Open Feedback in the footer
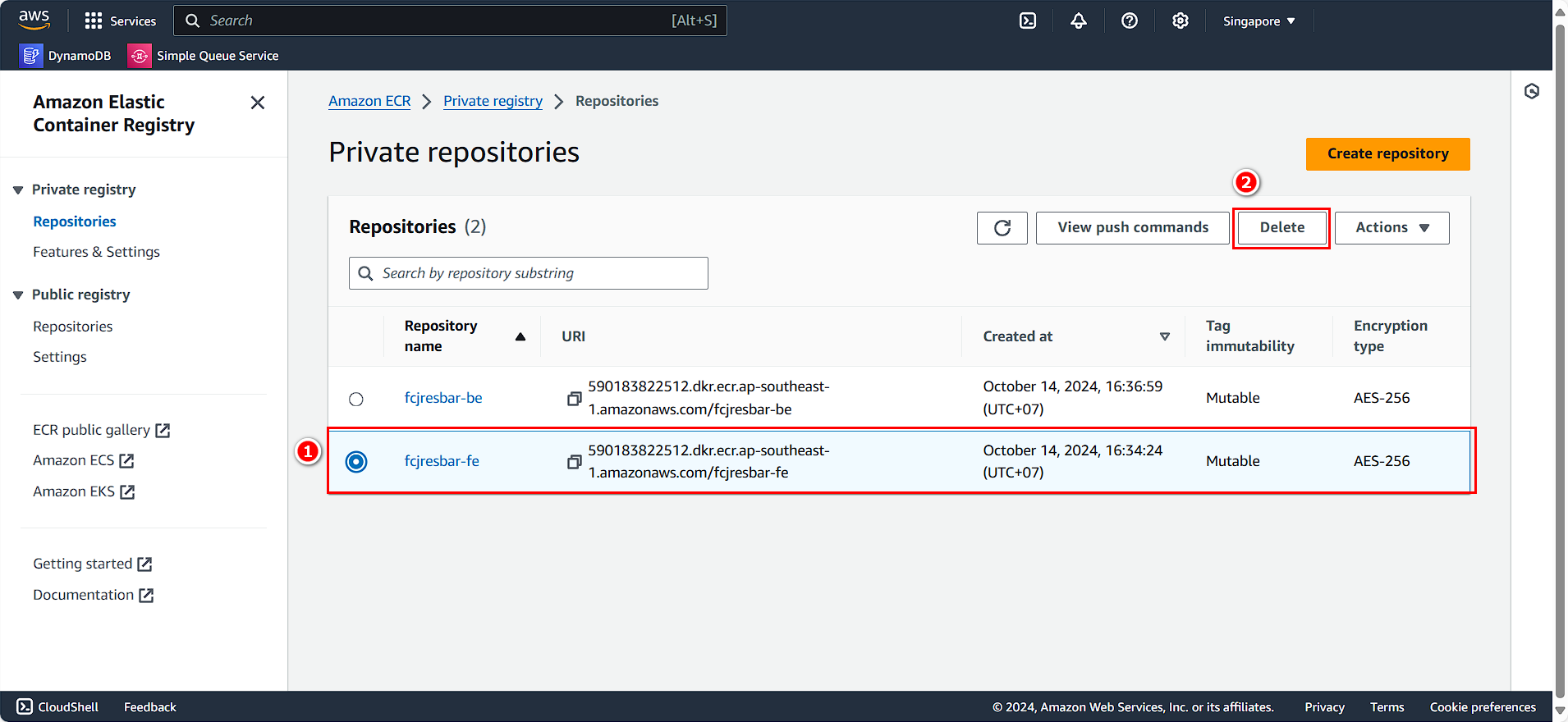1568x722 pixels. pyautogui.click(x=150, y=707)
